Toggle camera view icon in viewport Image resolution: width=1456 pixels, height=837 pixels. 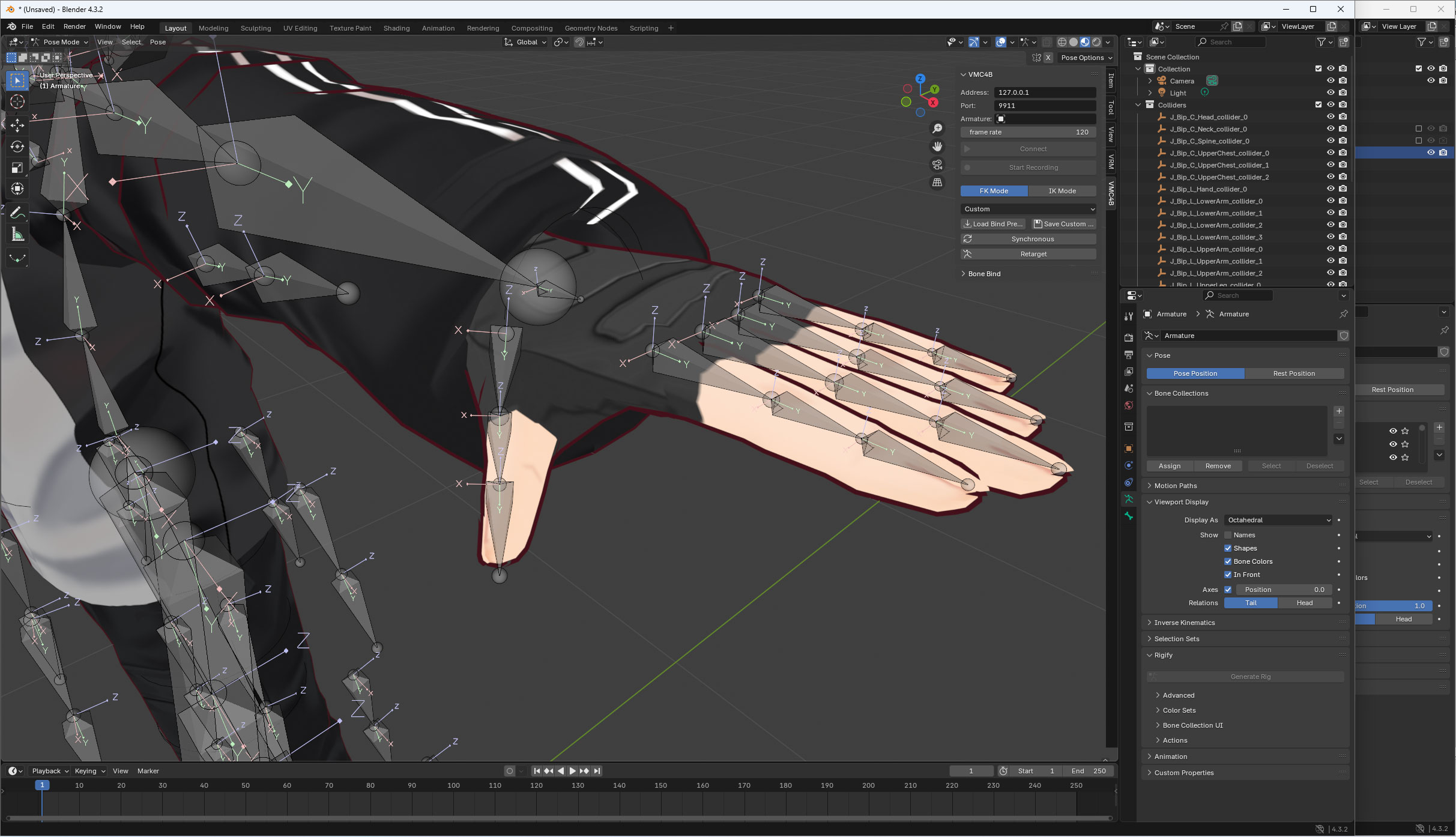point(937,165)
